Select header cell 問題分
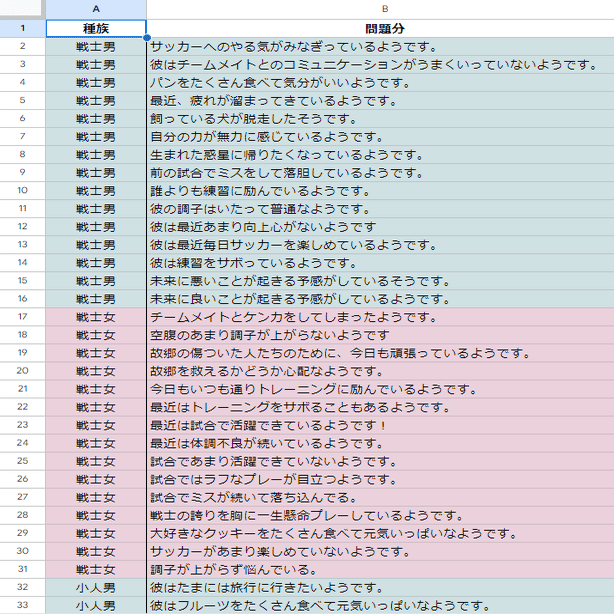 click(x=380, y=29)
